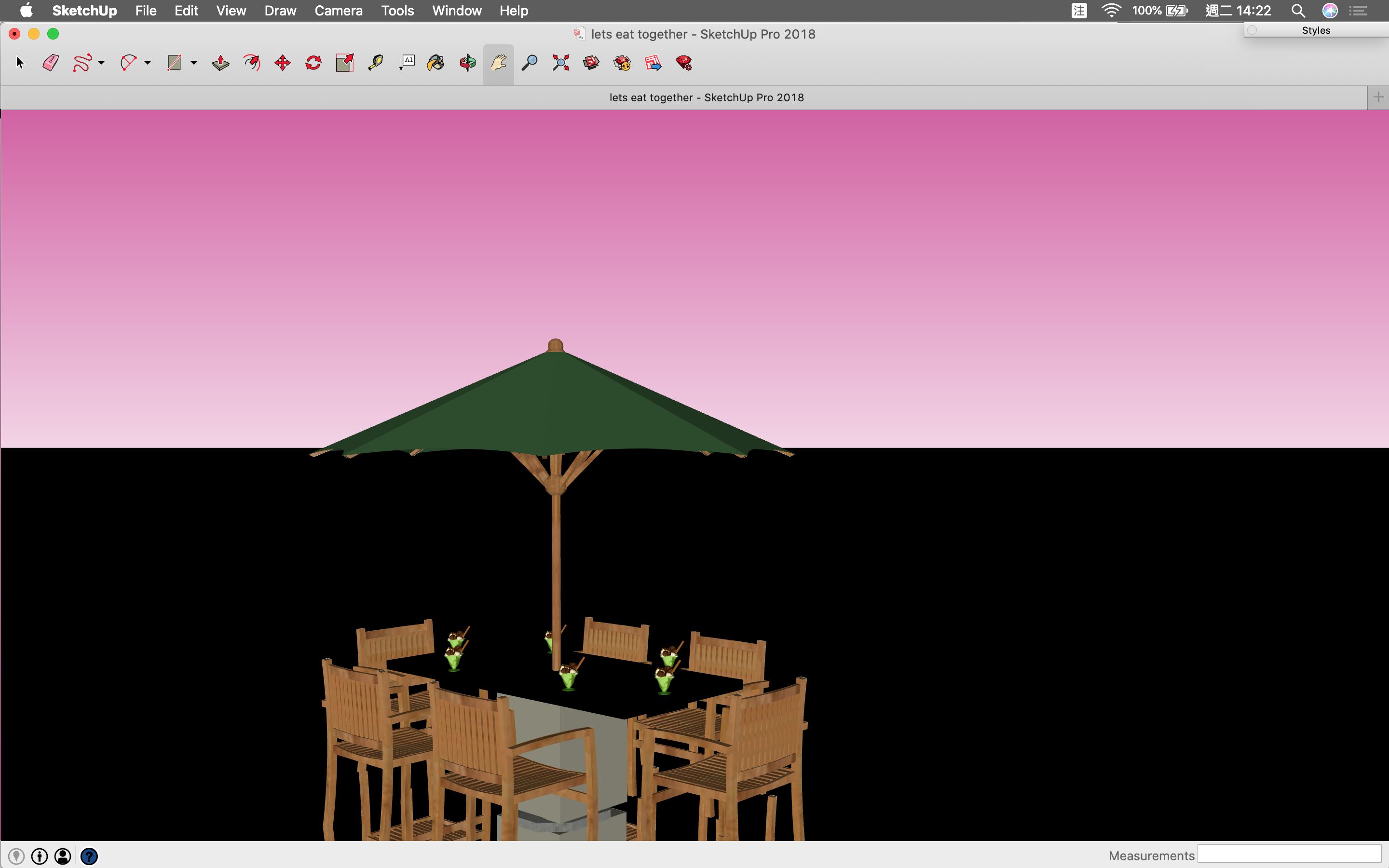
Task: Choose the Push/Pull tool
Action: (x=220, y=63)
